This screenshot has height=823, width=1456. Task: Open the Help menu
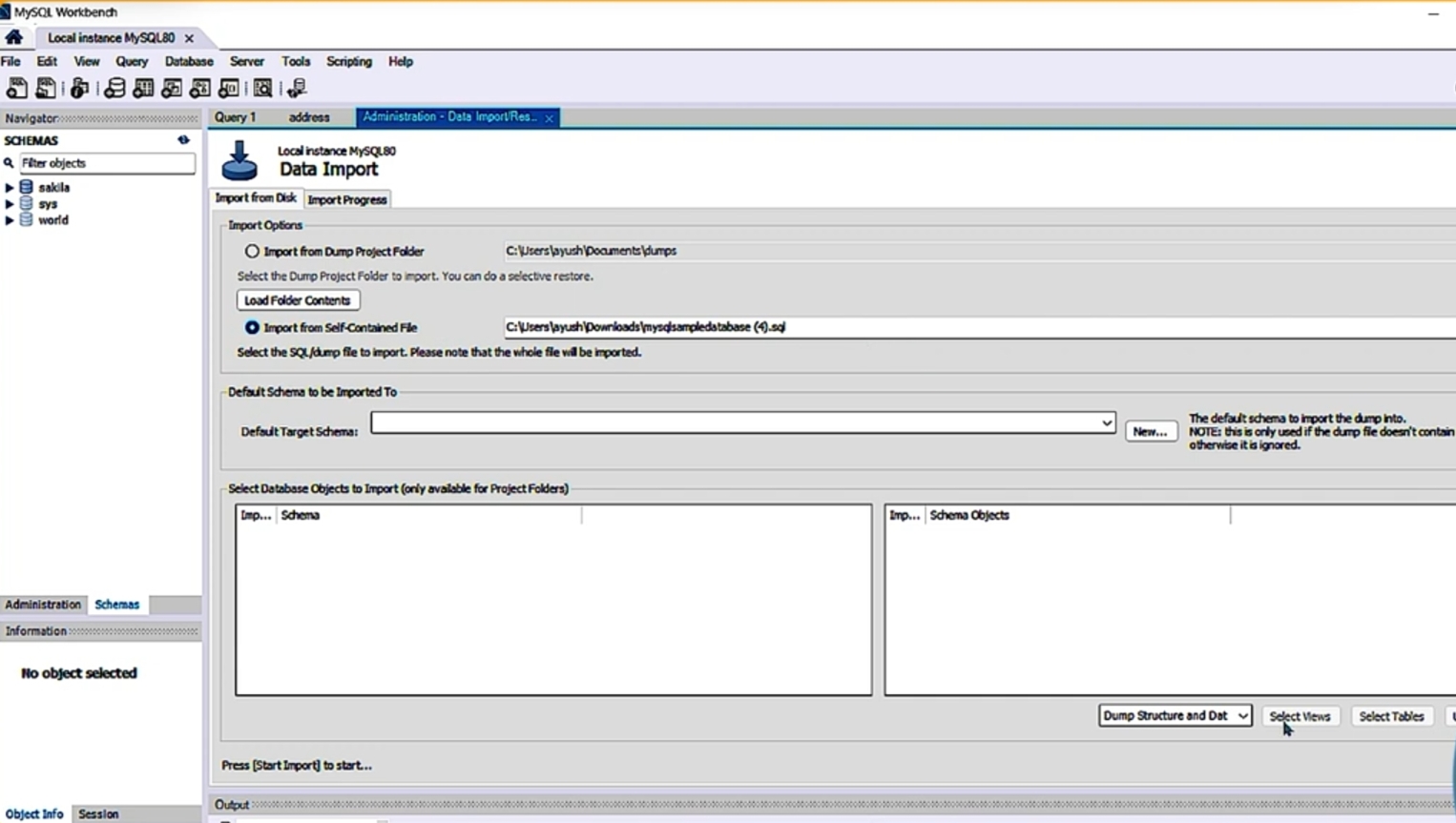click(x=401, y=61)
